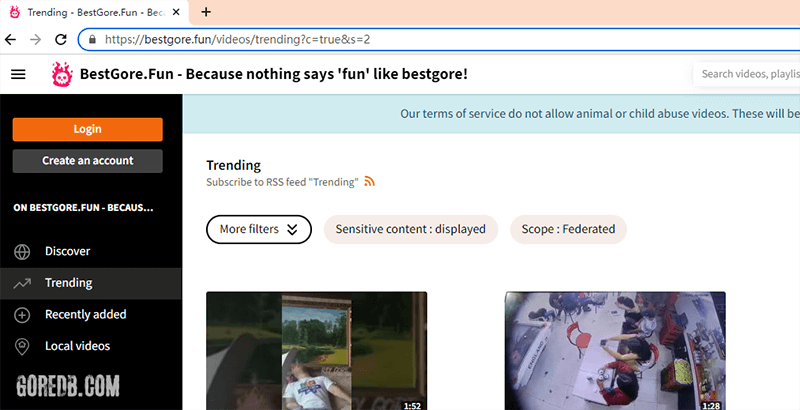This screenshot has height=410, width=800.
Task: Click the Trending arrow icon in sidebar
Action: click(x=22, y=283)
